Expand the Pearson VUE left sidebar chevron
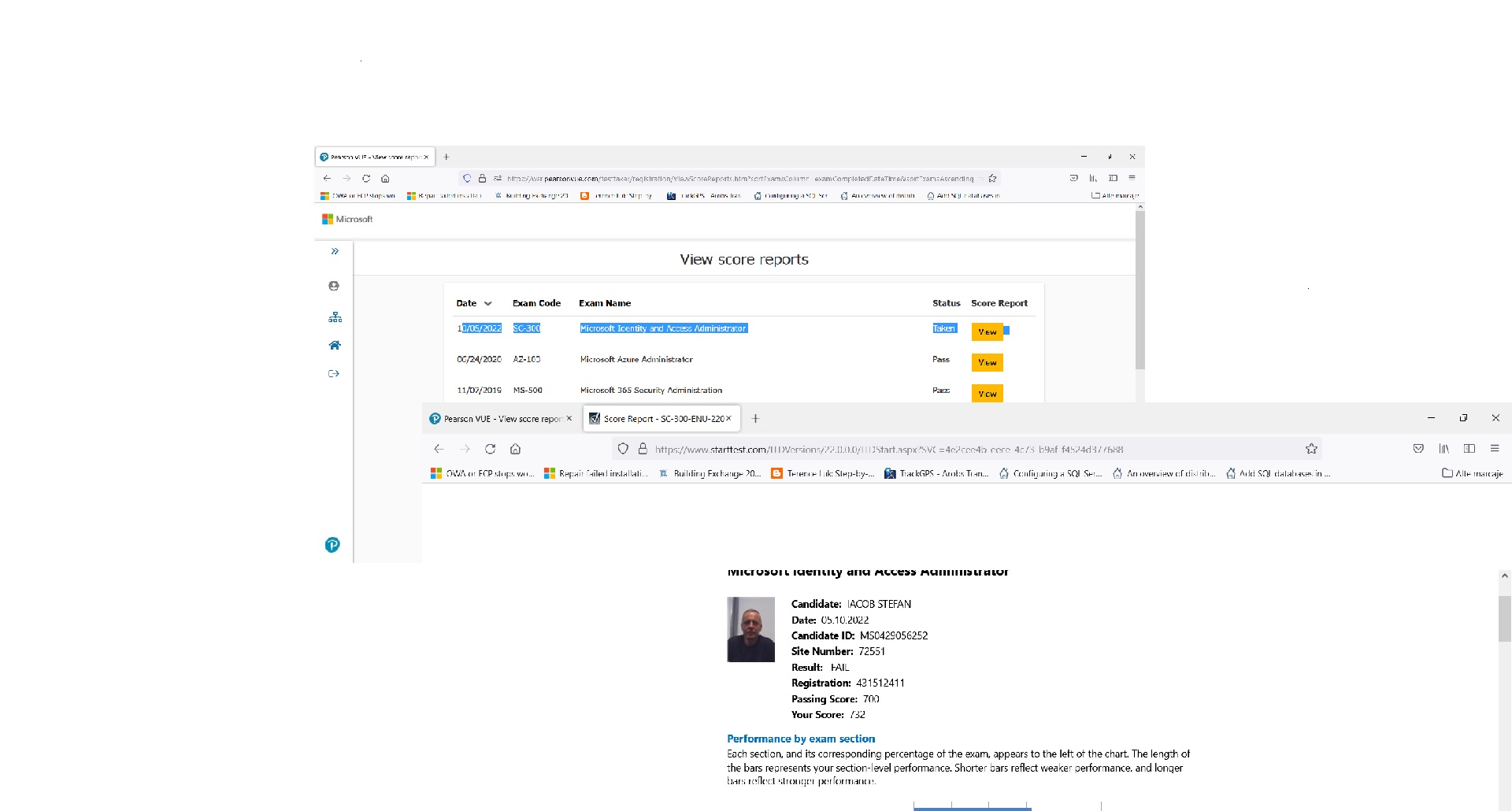 pos(335,251)
